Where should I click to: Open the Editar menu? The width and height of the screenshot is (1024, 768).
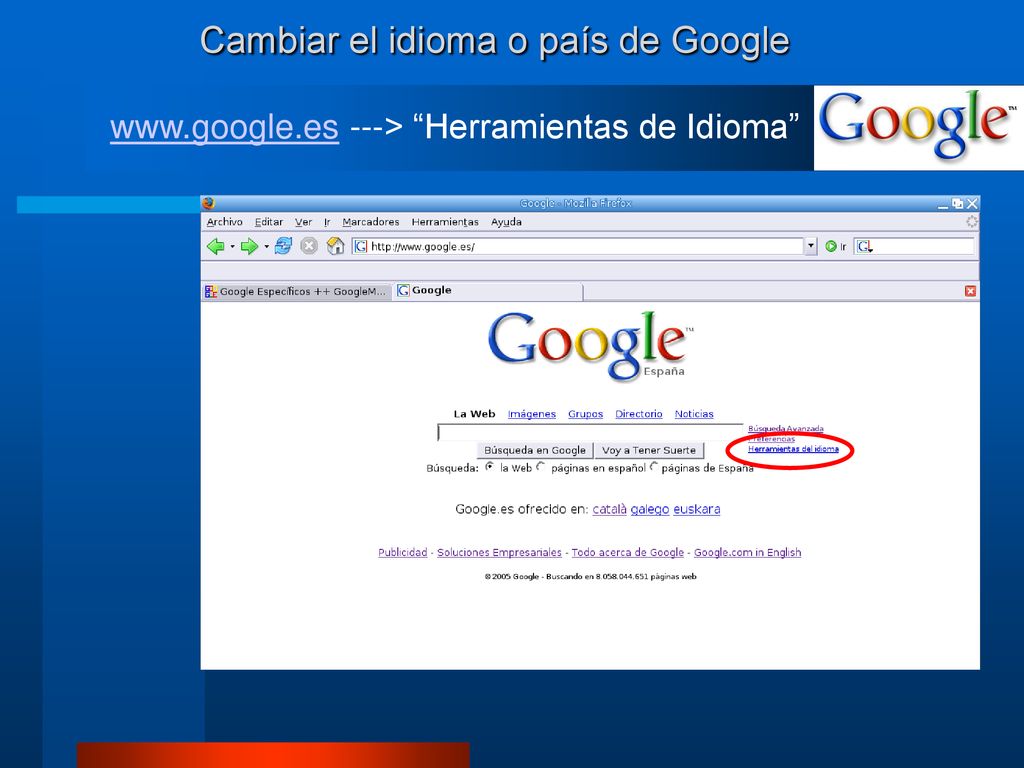coord(268,222)
